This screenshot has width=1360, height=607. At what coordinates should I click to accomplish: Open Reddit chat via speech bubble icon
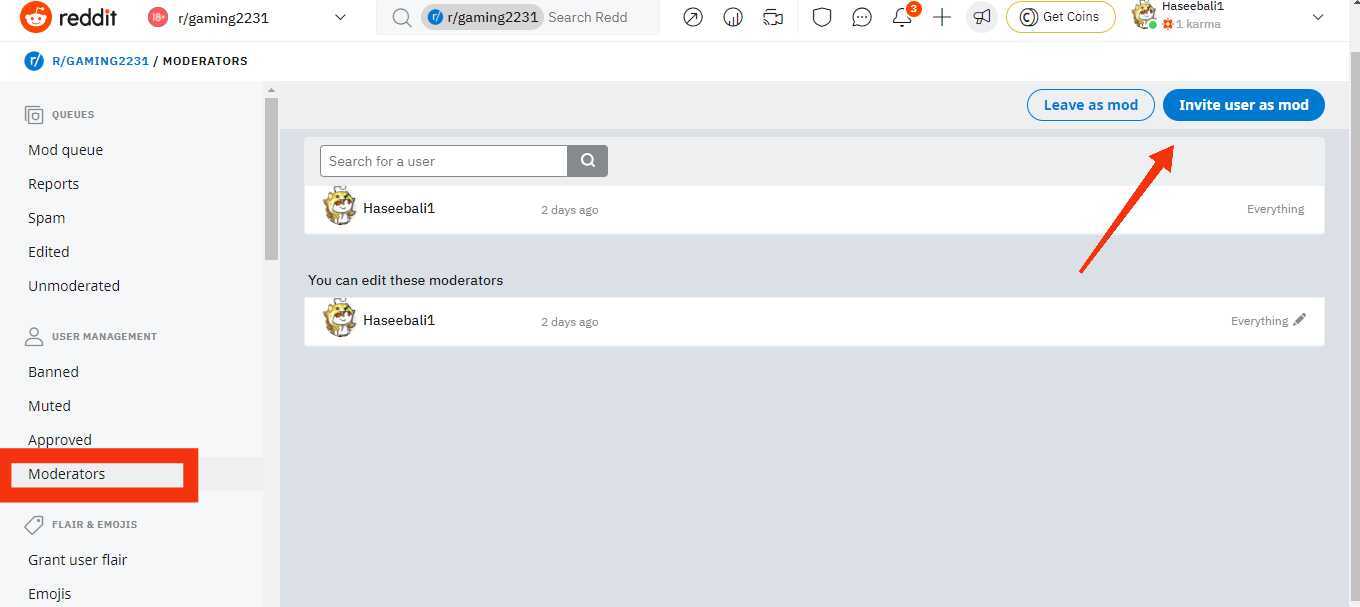click(862, 17)
